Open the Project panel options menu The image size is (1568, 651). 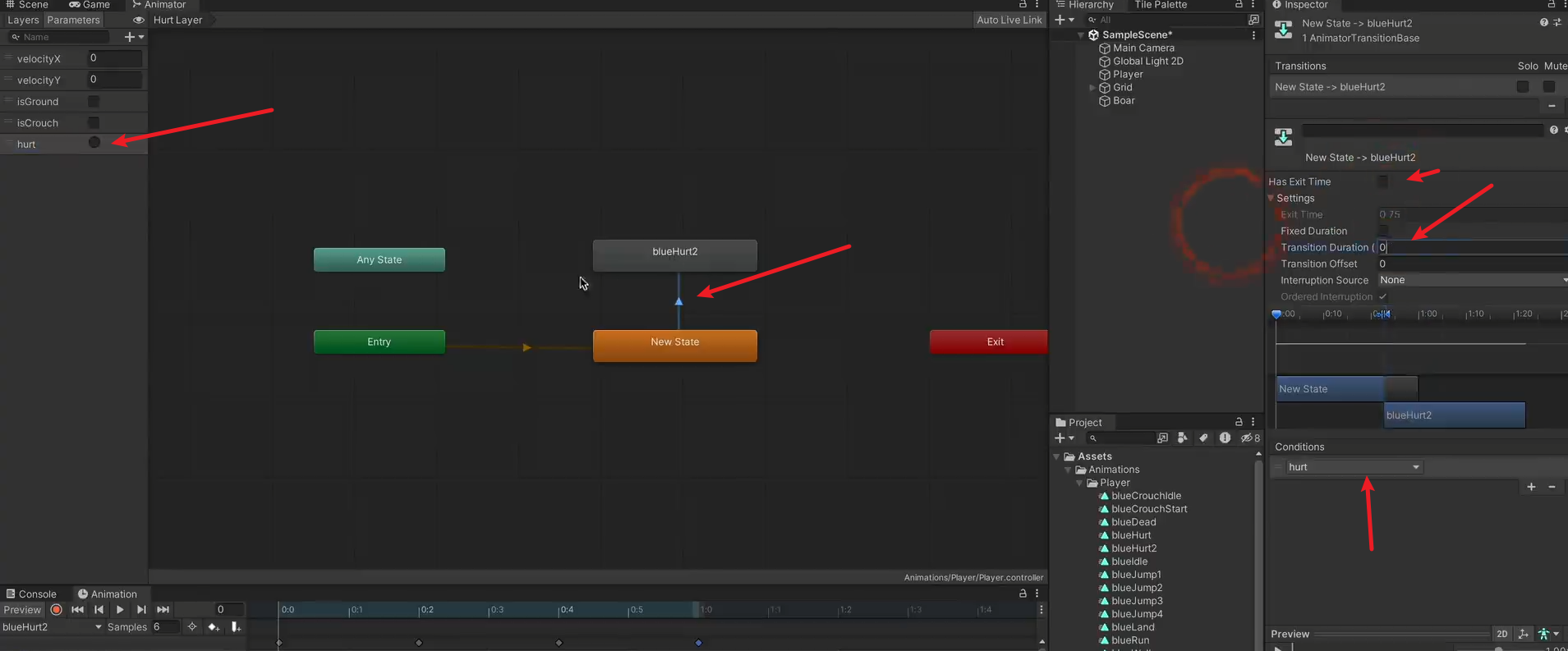coord(1253,422)
